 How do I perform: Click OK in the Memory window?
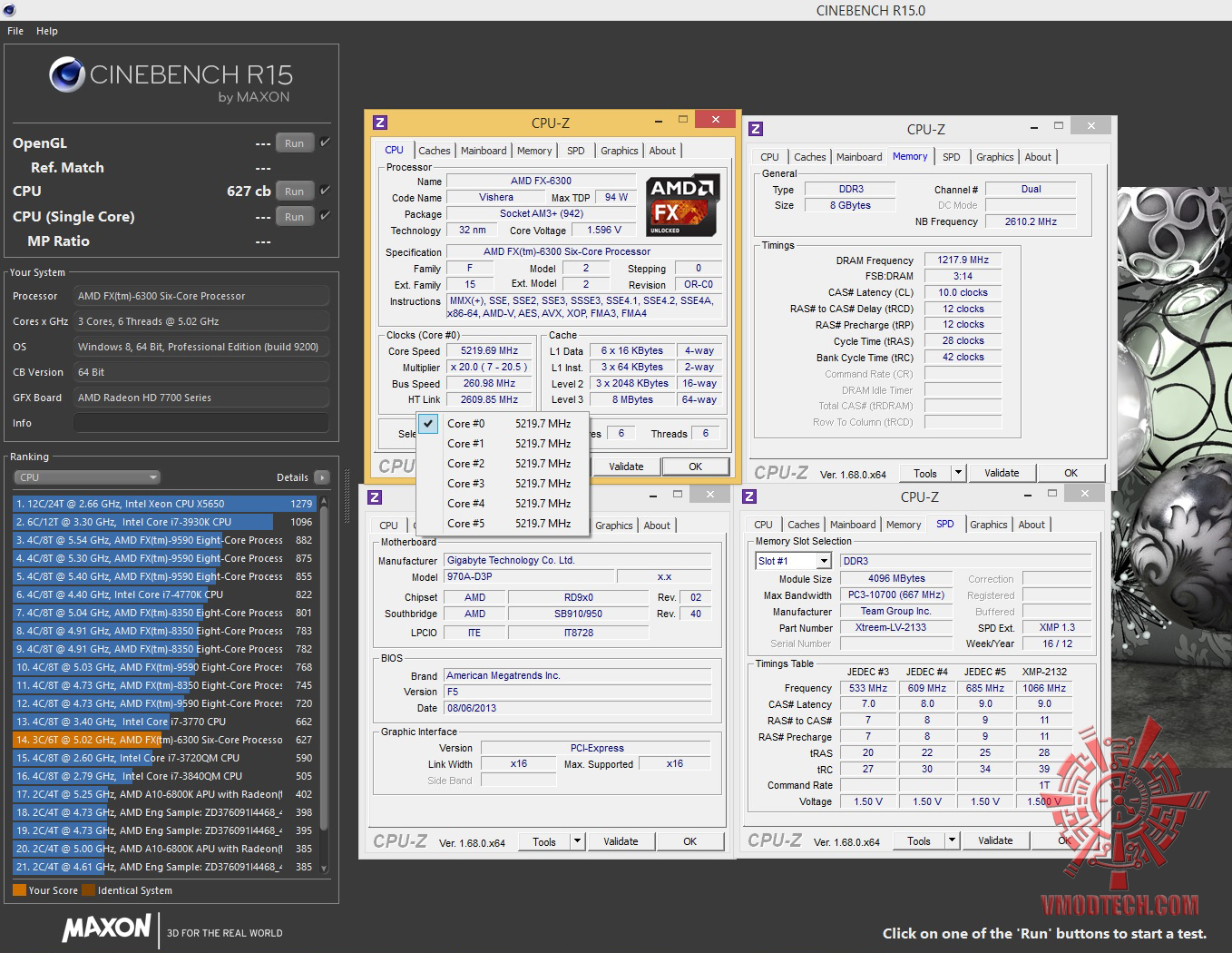pos(1071,473)
